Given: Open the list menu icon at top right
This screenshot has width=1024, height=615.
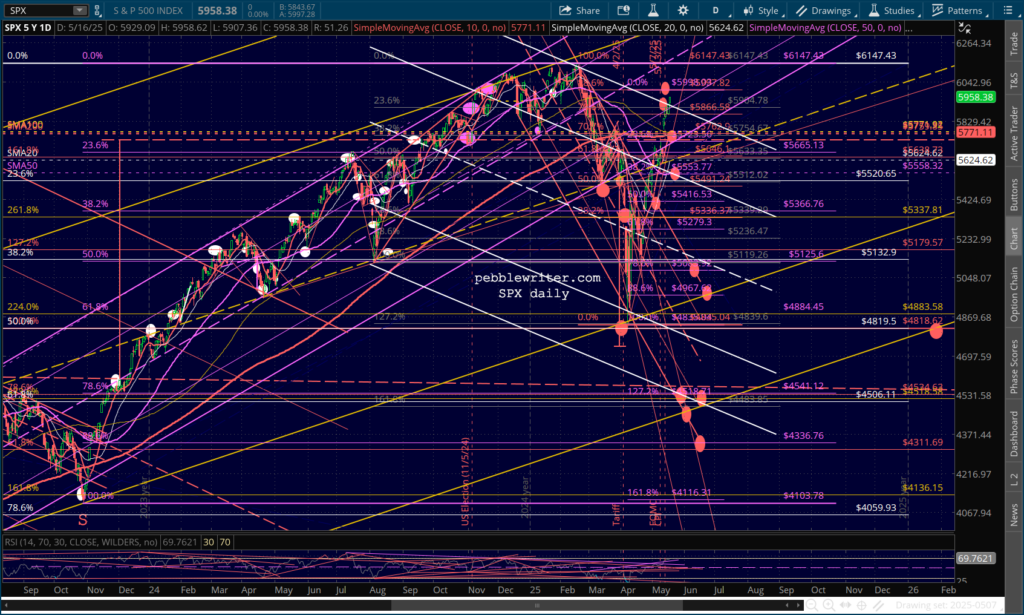Looking at the screenshot, I should tap(1009, 10).
